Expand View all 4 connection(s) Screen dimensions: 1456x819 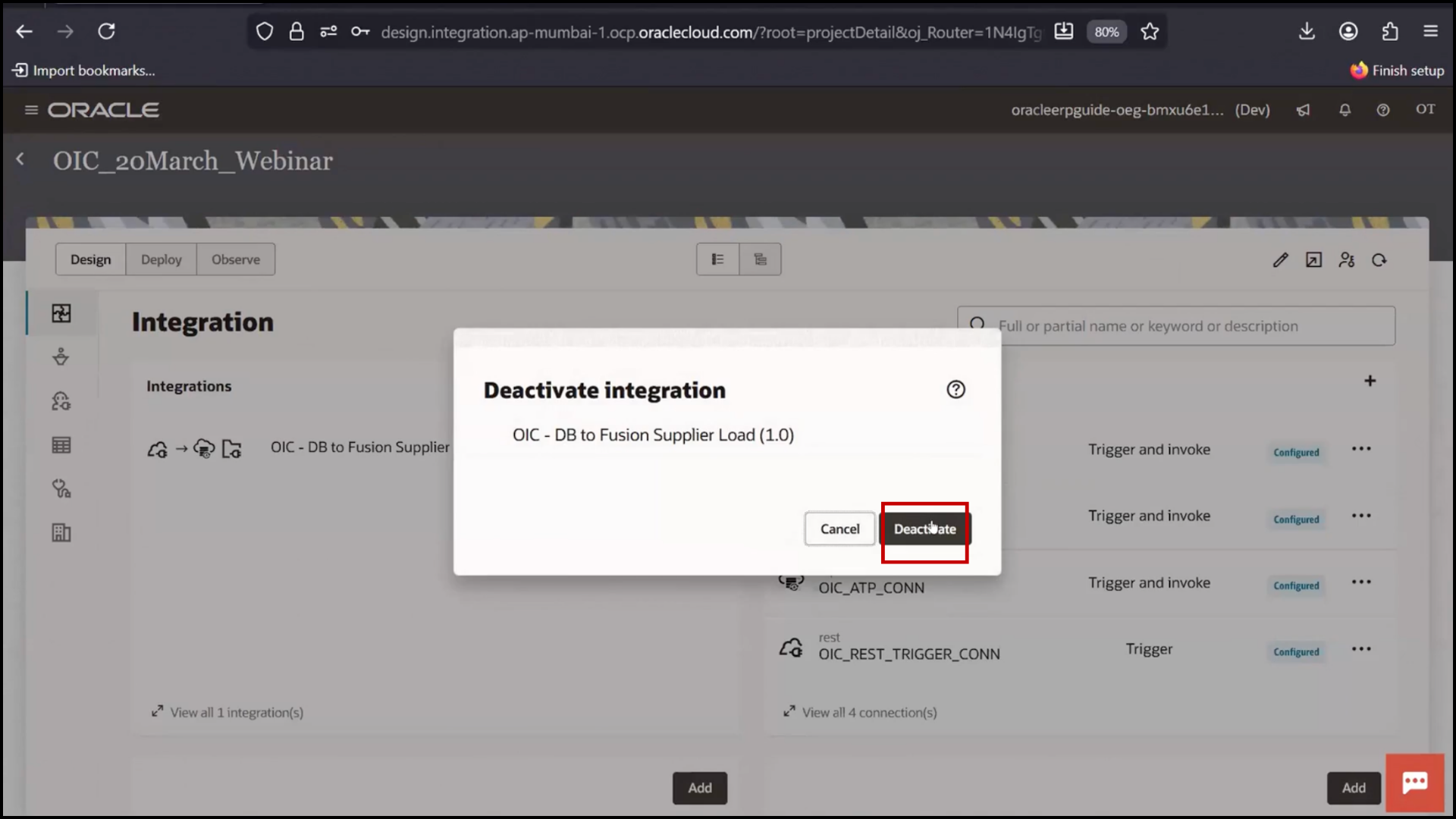(x=860, y=712)
